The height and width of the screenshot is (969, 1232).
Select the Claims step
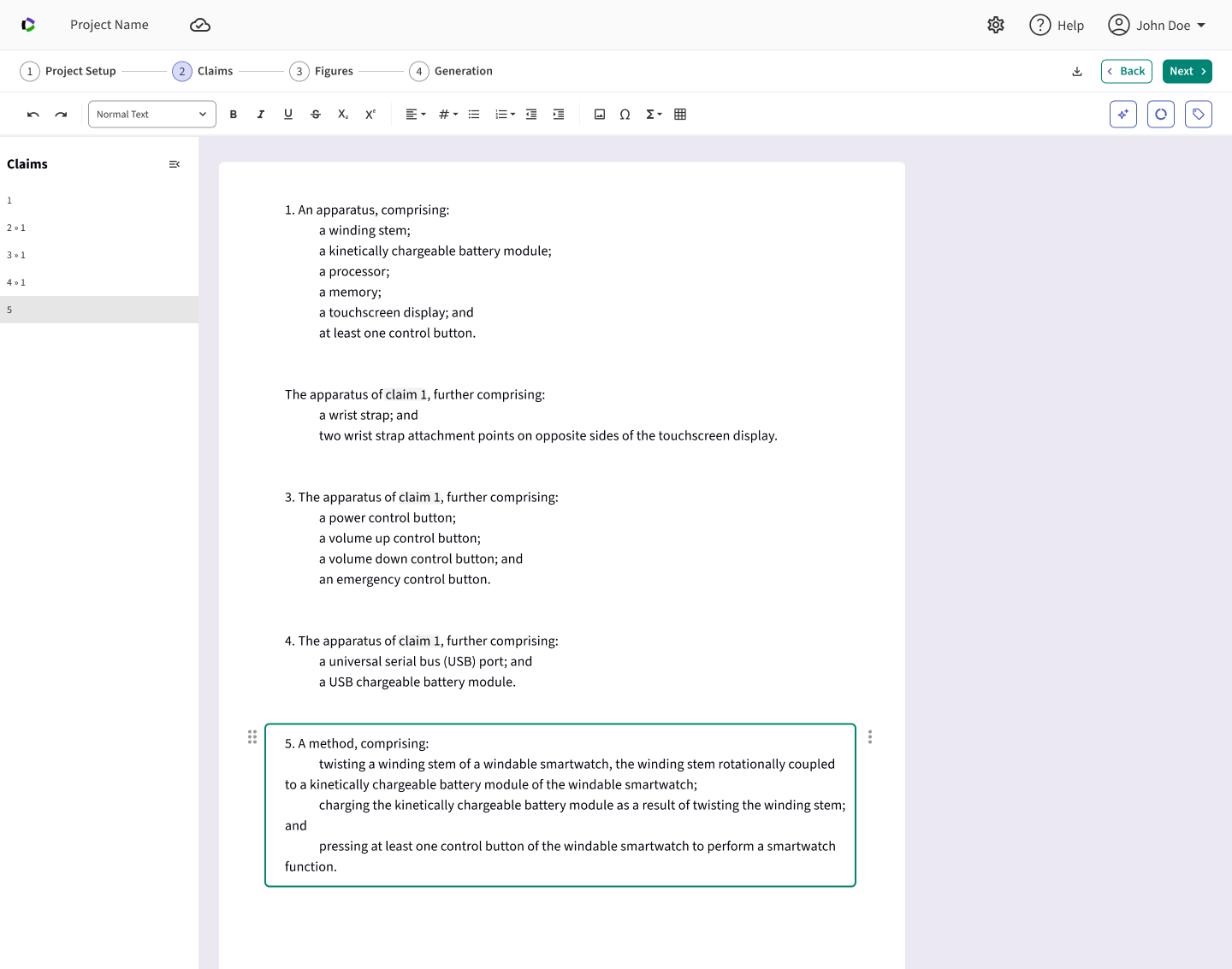[x=203, y=72]
